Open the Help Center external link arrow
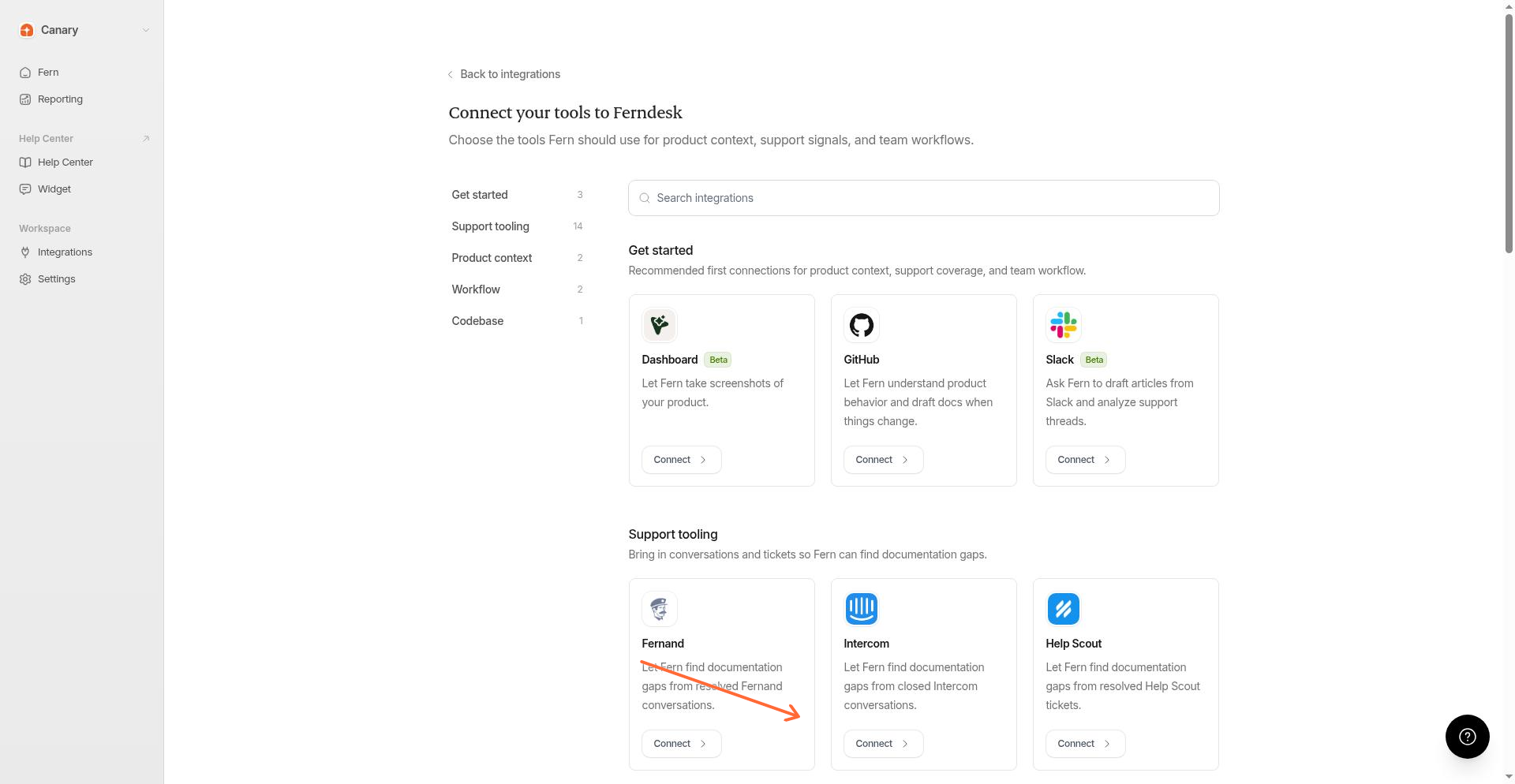The height and width of the screenshot is (784, 1515). [146, 139]
